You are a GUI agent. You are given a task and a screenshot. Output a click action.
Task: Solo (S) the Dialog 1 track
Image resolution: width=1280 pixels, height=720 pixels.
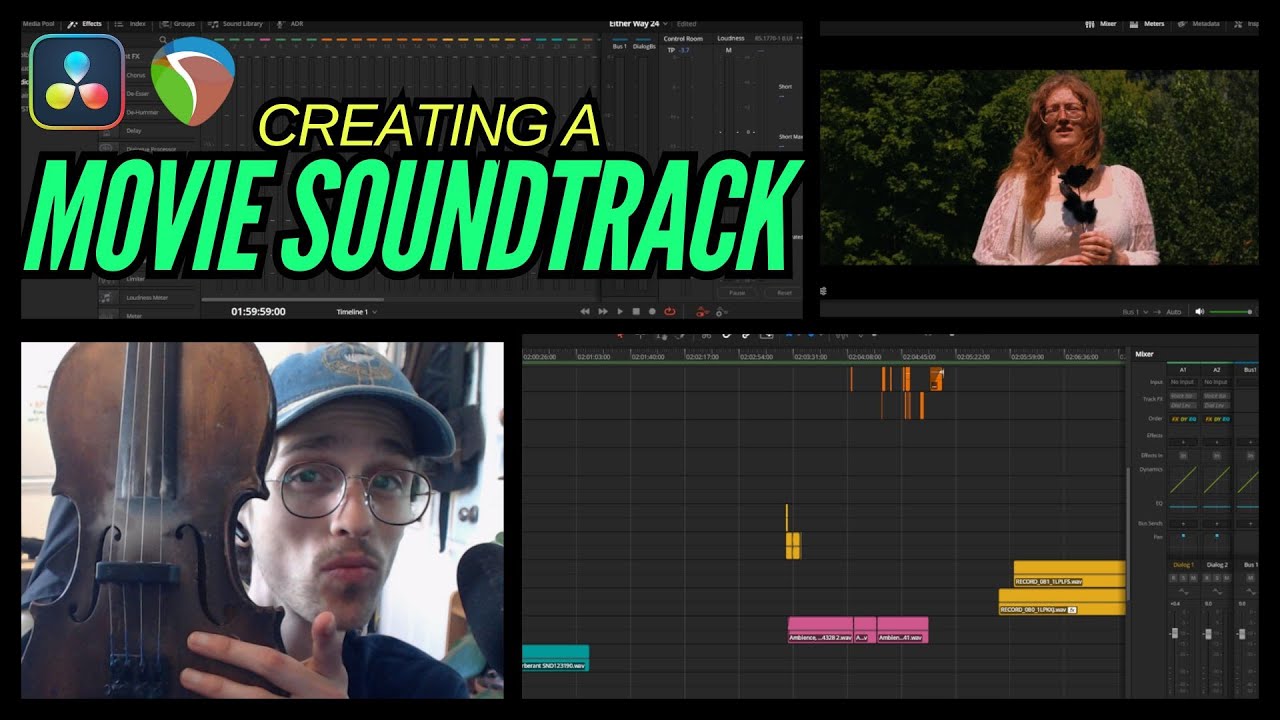(1182, 578)
